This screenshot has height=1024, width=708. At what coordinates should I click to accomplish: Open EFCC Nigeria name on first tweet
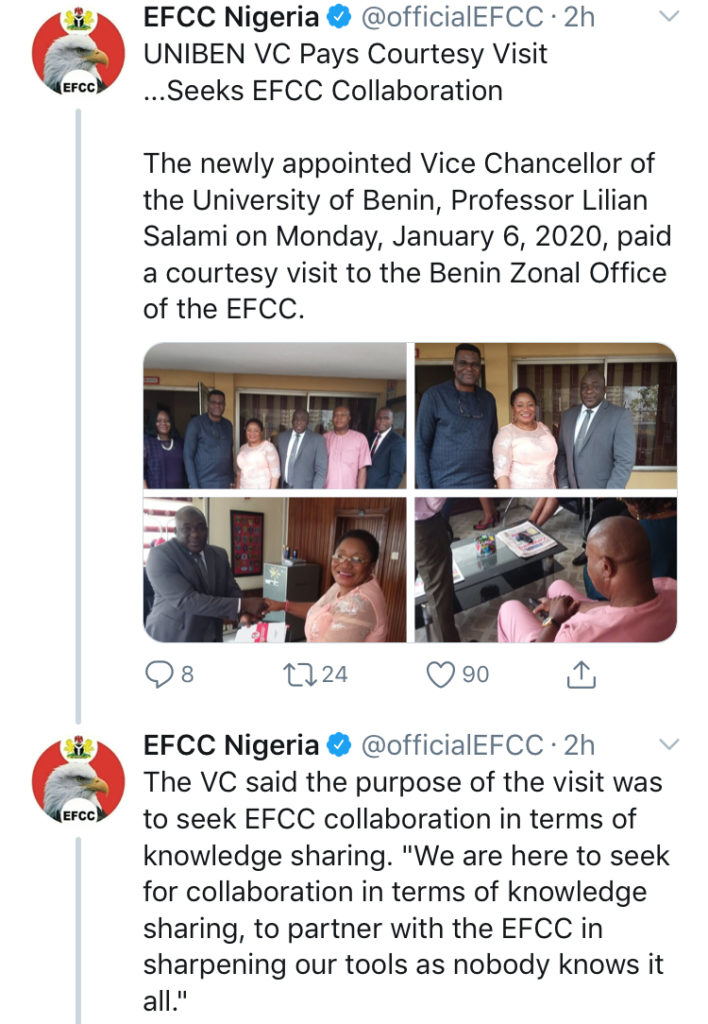231,18
